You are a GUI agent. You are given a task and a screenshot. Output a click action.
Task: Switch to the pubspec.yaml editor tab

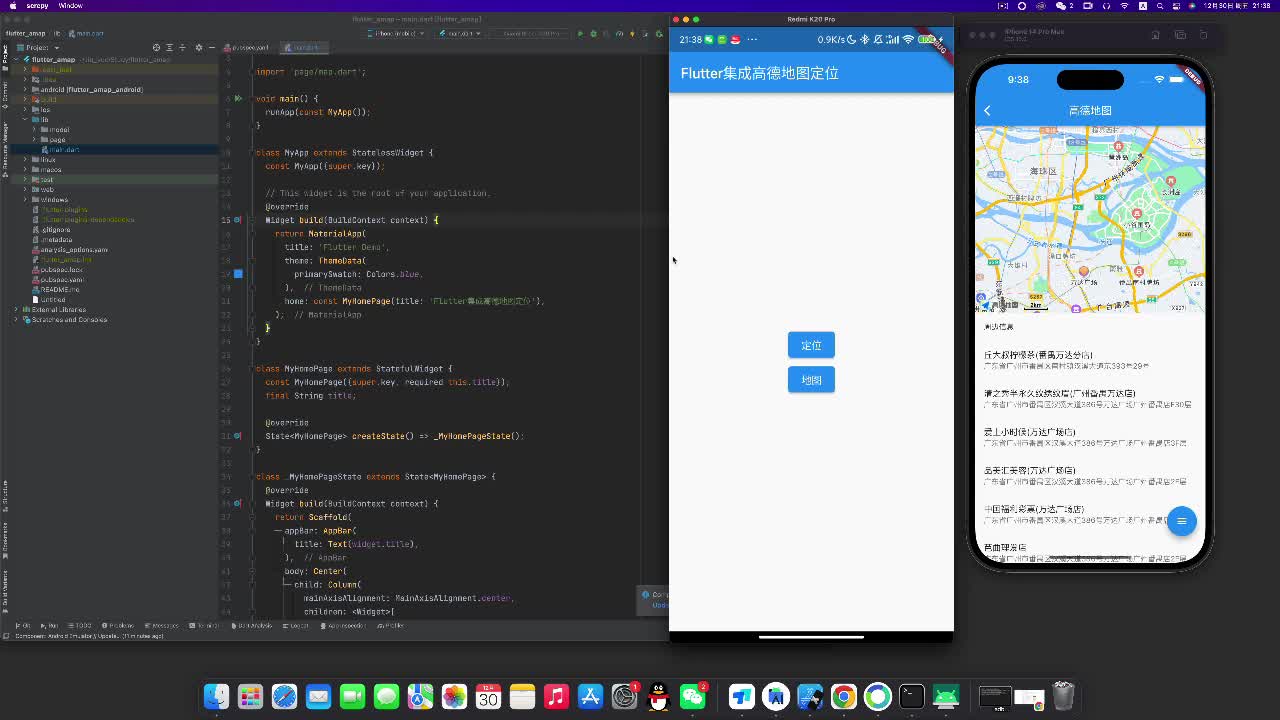tap(249, 47)
